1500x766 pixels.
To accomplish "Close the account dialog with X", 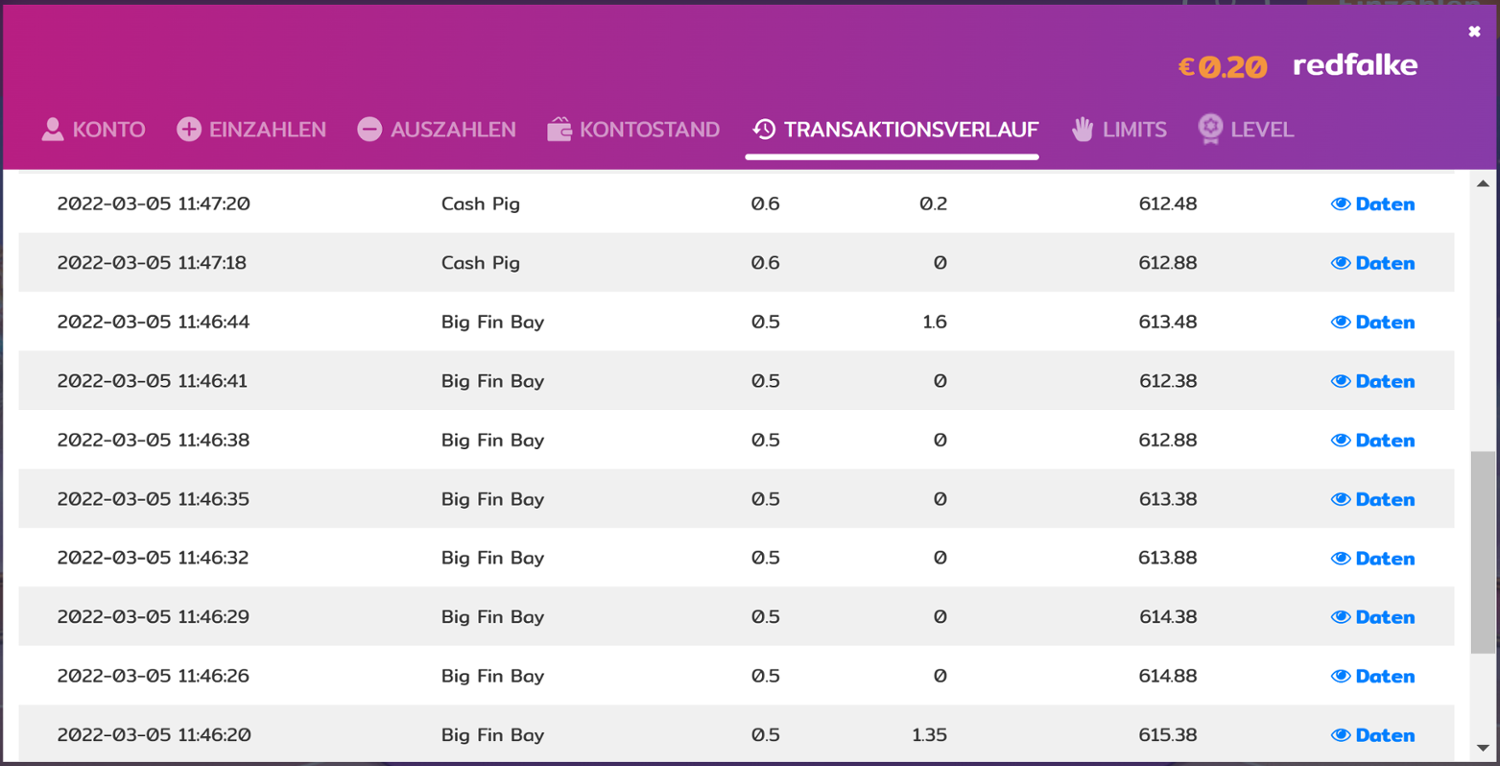I will point(1474,32).
